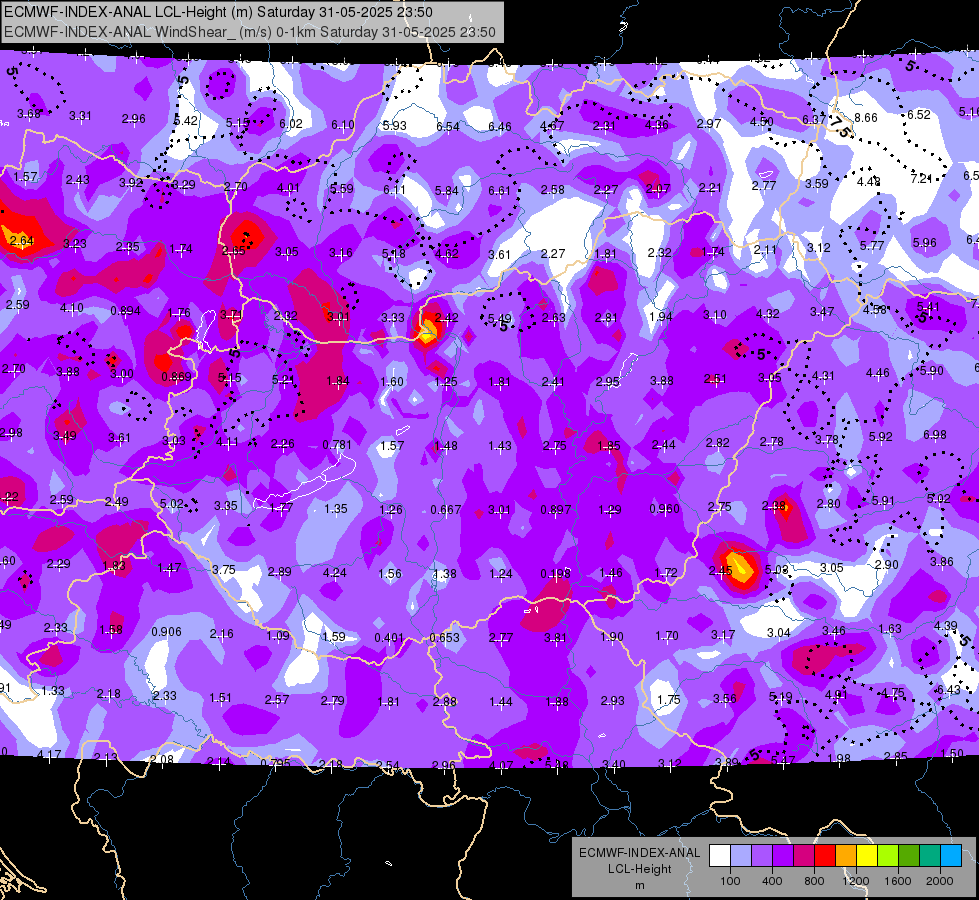The height and width of the screenshot is (900, 979).
Task: Click the LCL-Height label in the legend box
Action: coord(640,869)
